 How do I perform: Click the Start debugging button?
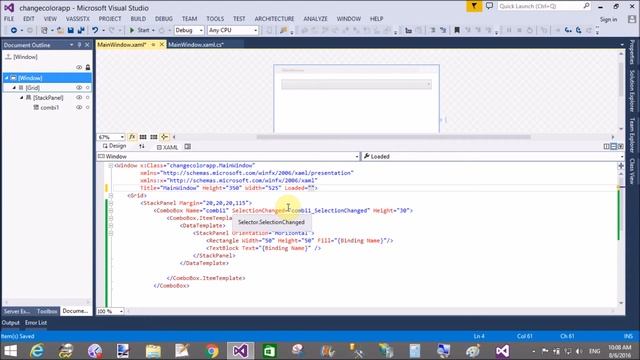[140, 30]
